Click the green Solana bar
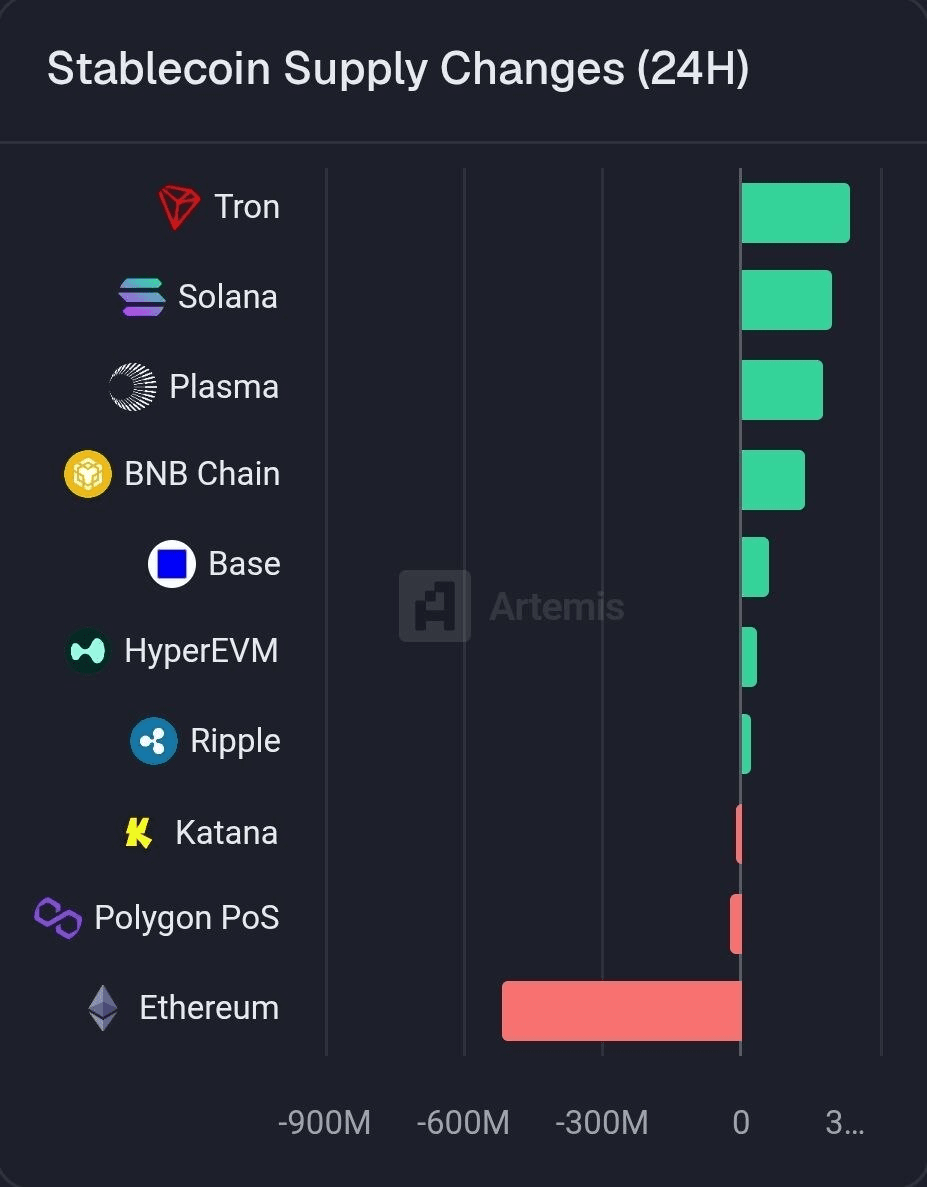Image resolution: width=927 pixels, height=1187 pixels. (x=786, y=300)
